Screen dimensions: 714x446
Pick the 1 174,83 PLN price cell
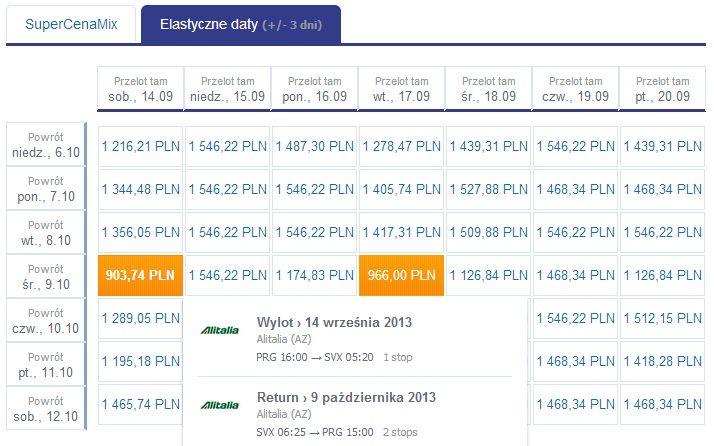[314, 275]
